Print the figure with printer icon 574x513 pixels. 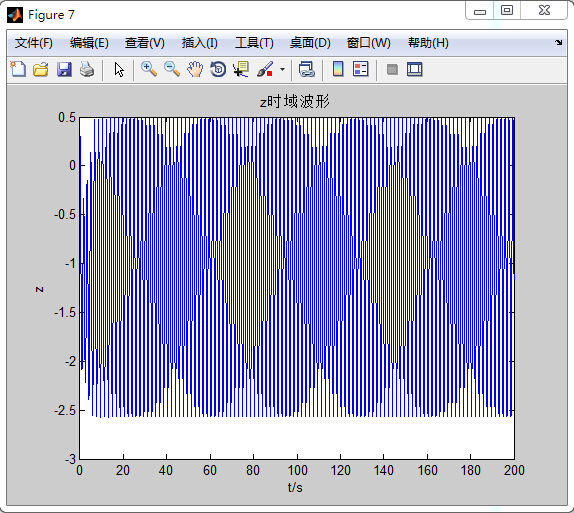(87, 69)
